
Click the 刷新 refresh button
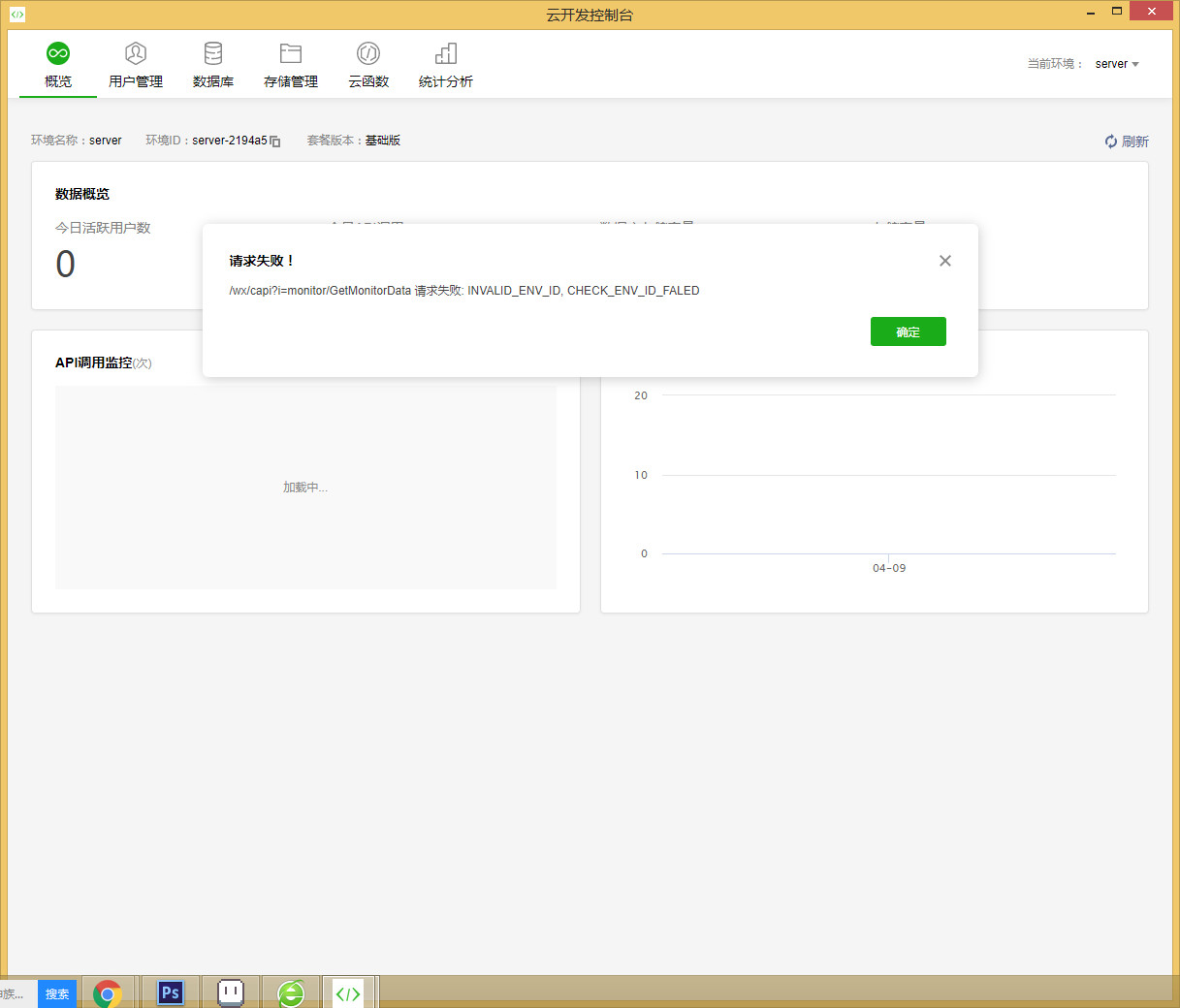coord(1127,142)
